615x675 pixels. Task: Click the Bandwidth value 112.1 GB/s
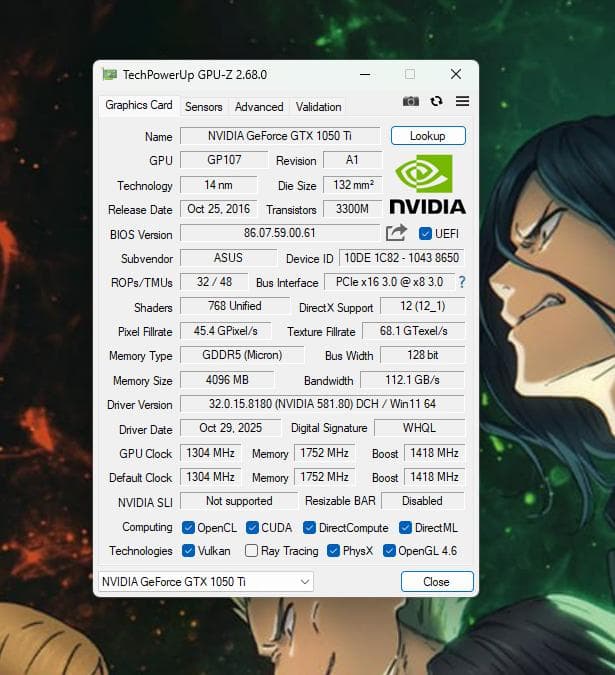[x=412, y=380]
